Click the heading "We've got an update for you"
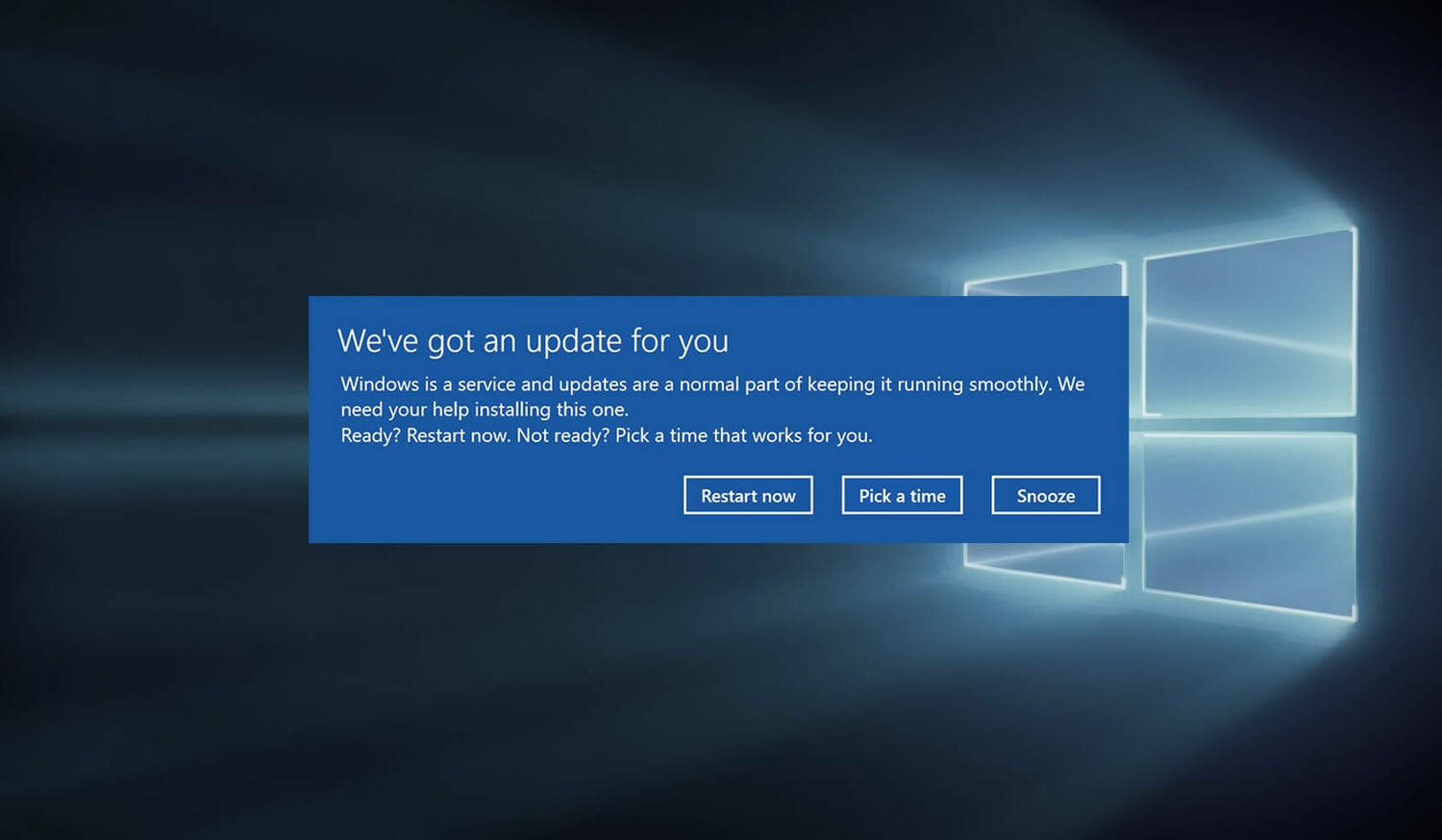The width and height of the screenshot is (1442, 840). (x=533, y=341)
